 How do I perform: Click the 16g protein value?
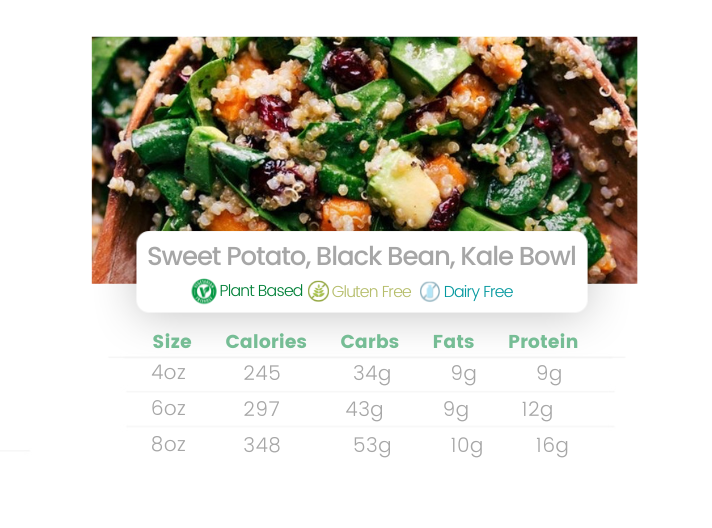tap(551, 445)
